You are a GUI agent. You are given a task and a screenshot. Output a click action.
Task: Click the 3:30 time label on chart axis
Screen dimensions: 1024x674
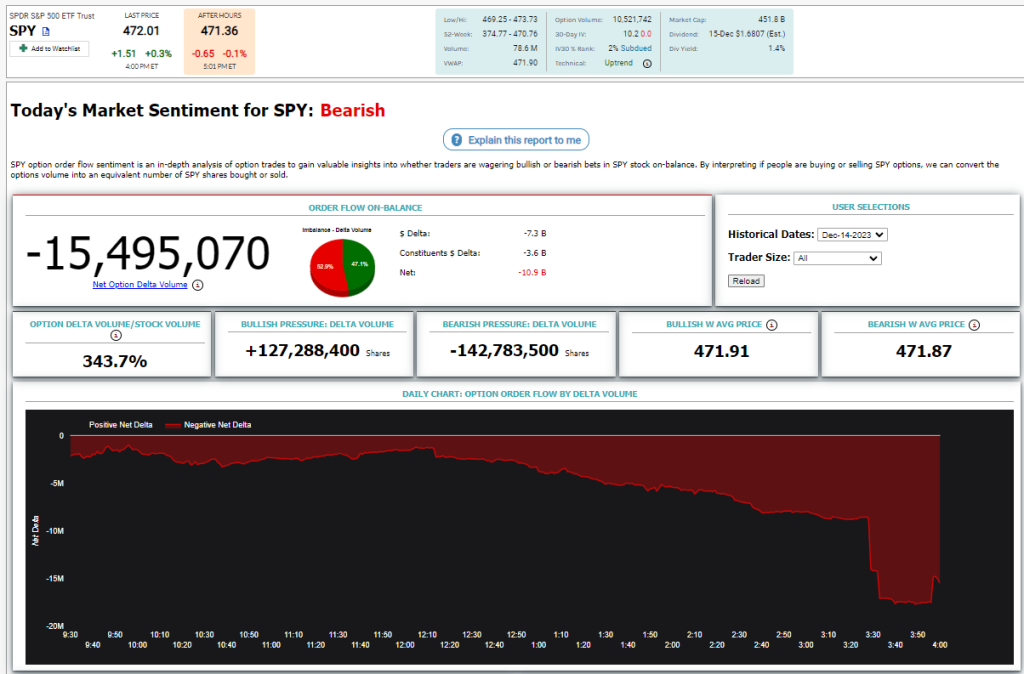[872, 635]
